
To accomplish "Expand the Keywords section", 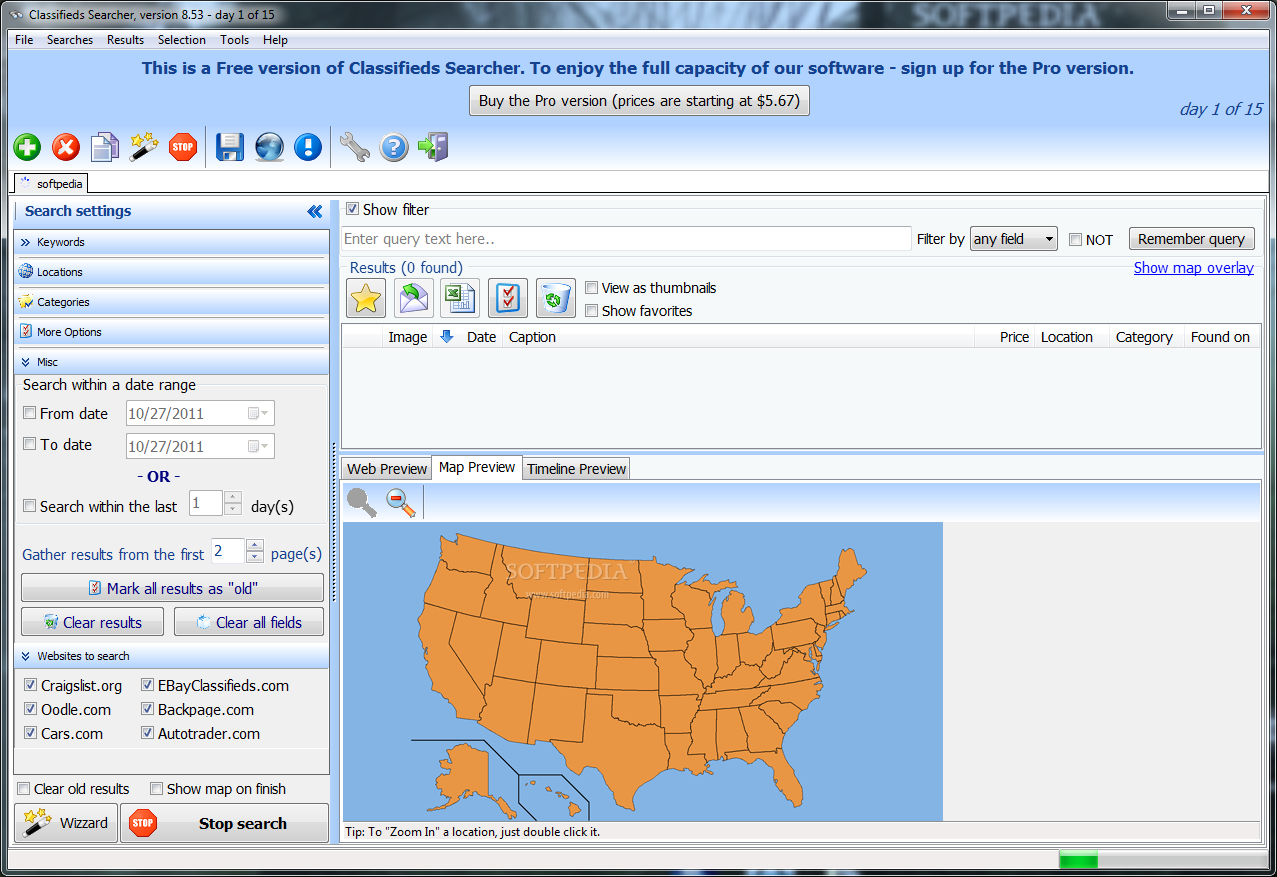I will coord(171,242).
